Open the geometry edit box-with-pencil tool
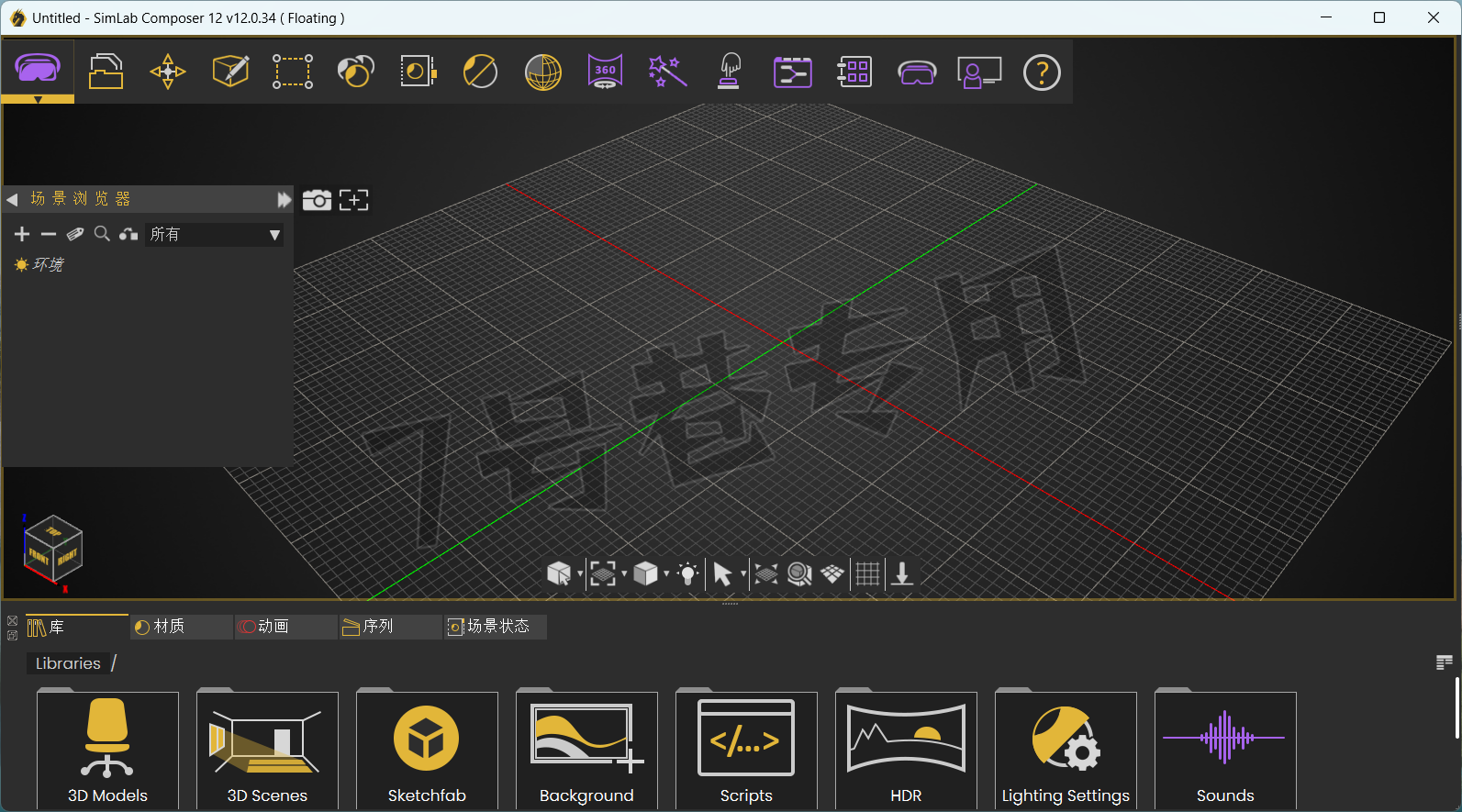 230,71
